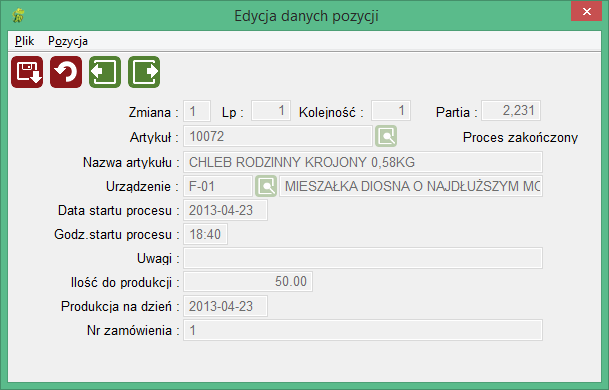Click the Zmiana input field
This screenshot has width=609, height=390.
tap(197, 111)
